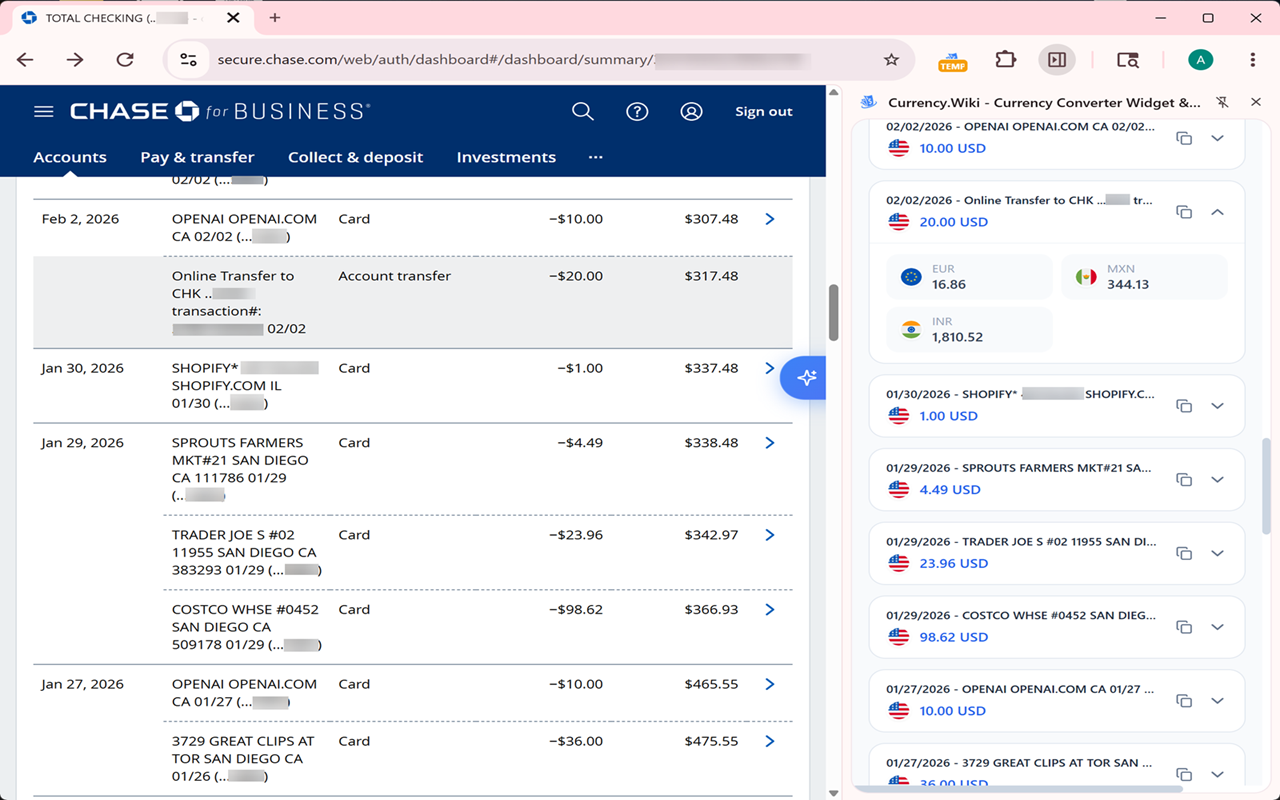Bookmark this page with the star icon

click(x=891, y=60)
